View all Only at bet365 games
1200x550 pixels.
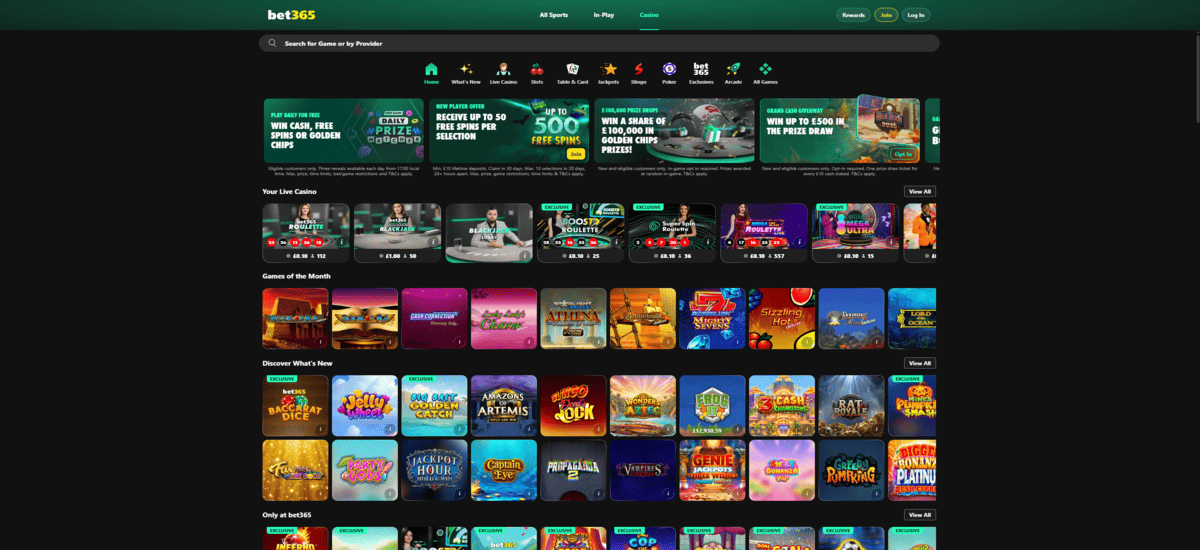tap(920, 515)
